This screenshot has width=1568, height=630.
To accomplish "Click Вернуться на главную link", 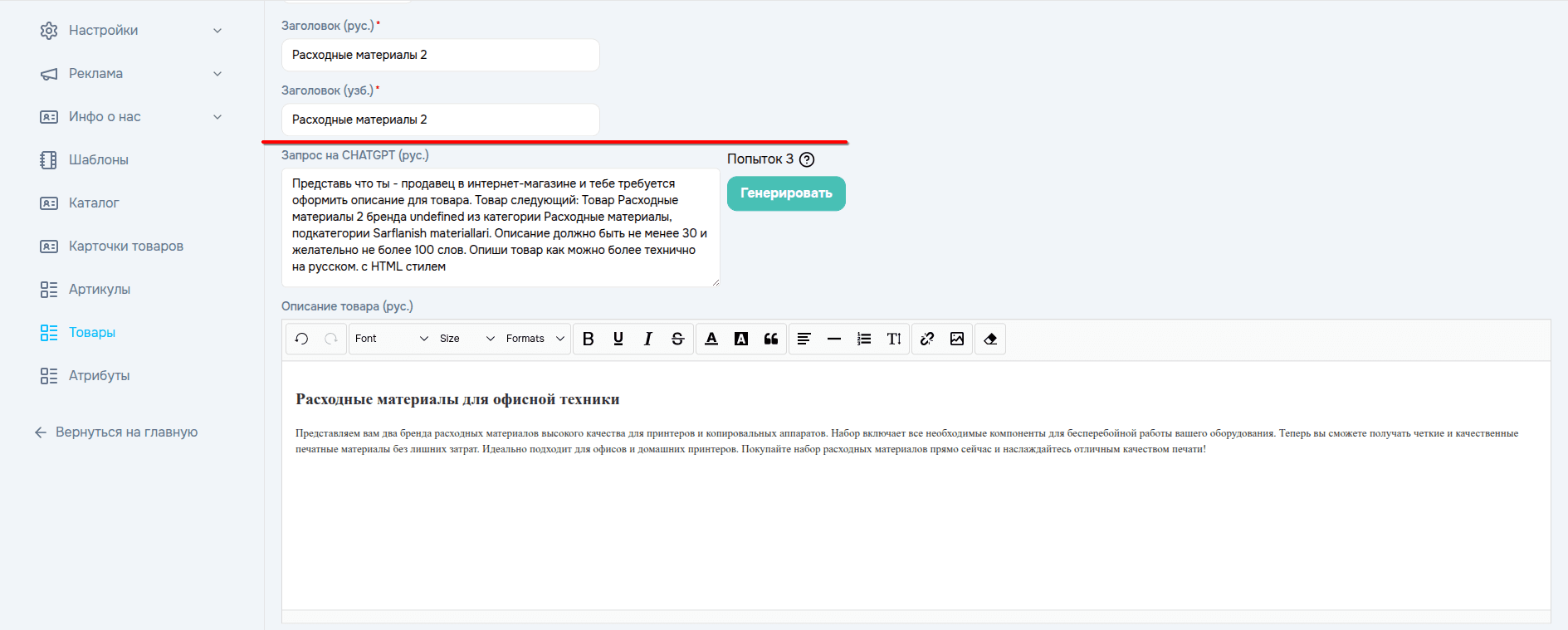I will click(x=126, y=432).
